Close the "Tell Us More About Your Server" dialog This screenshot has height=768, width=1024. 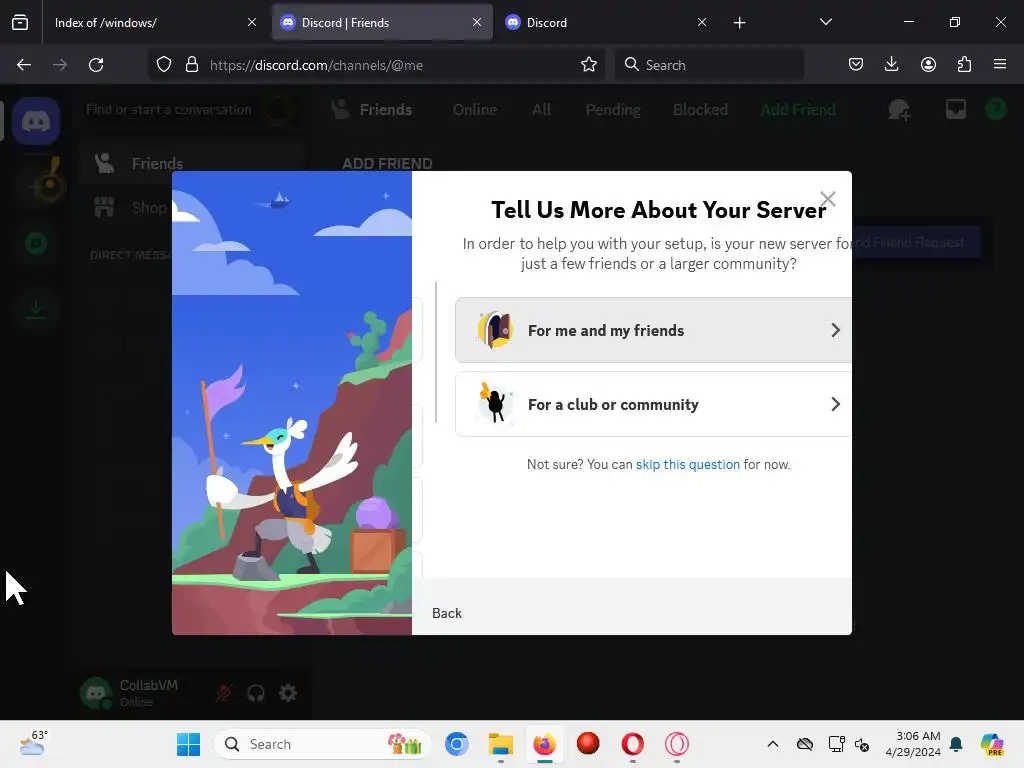click(x=827, y=199)
